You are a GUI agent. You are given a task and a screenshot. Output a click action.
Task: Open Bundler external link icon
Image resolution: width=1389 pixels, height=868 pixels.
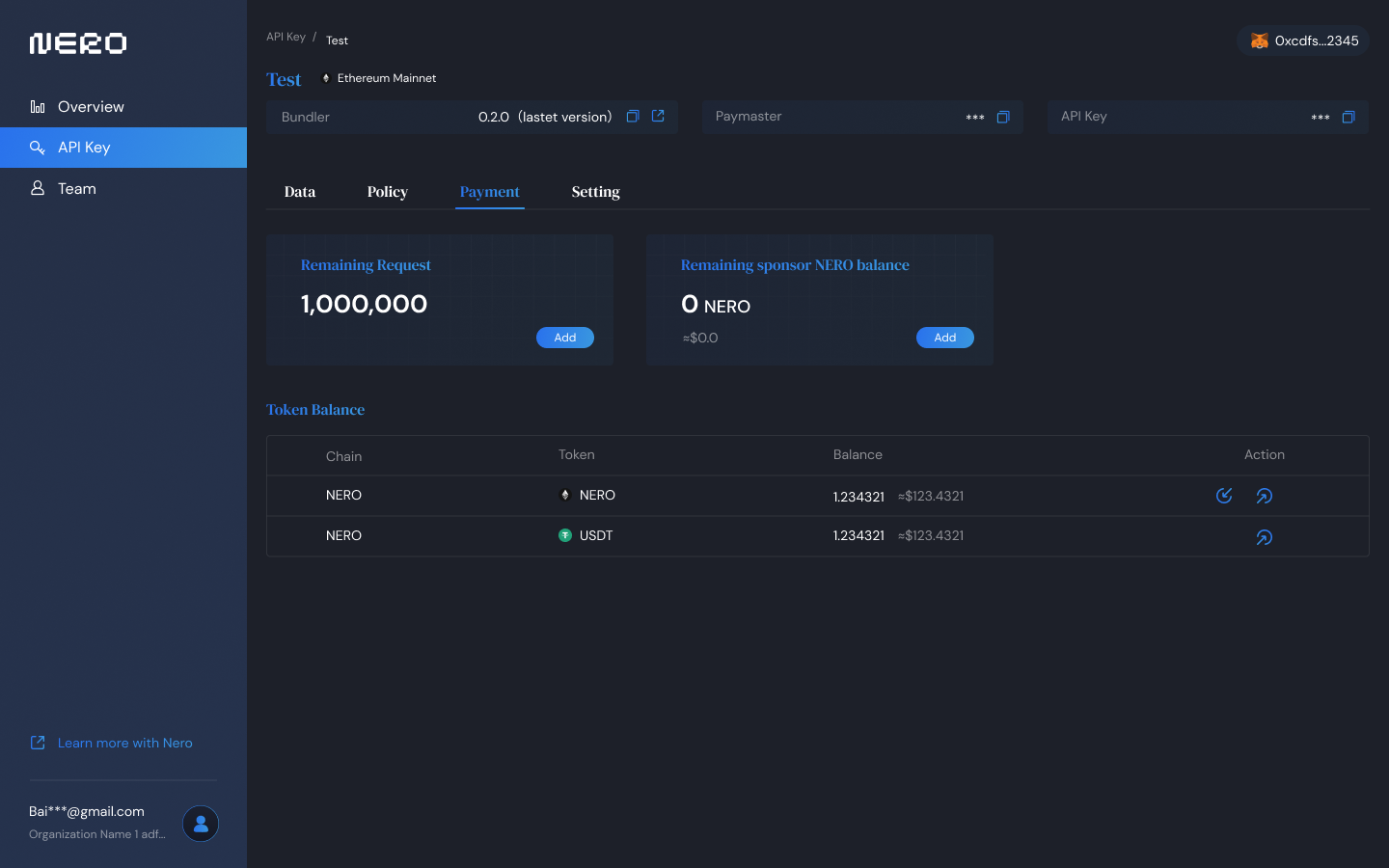tap(658, 117)
